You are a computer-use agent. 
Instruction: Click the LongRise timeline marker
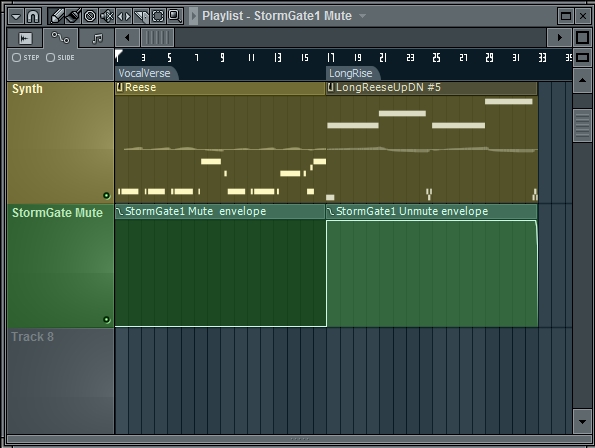point(351,73)
